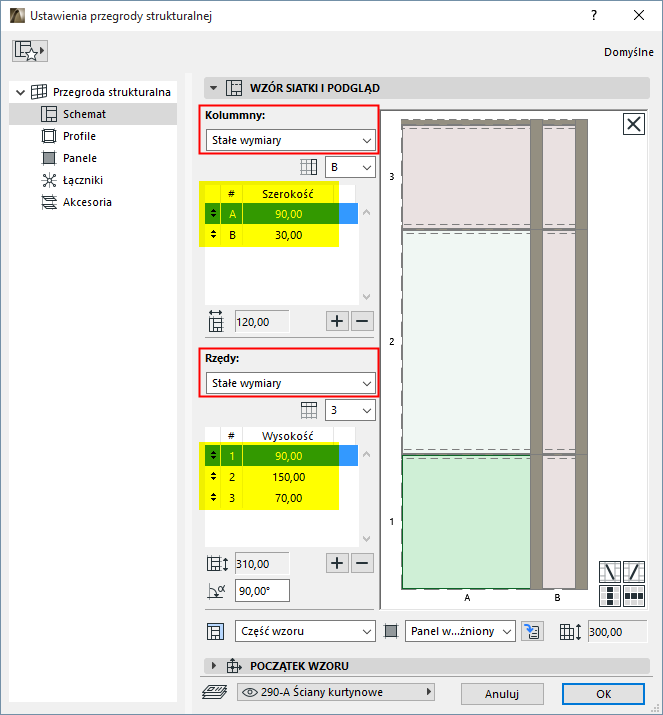
Task: Add a new column with plus button
Action: (x=337, y=321)
